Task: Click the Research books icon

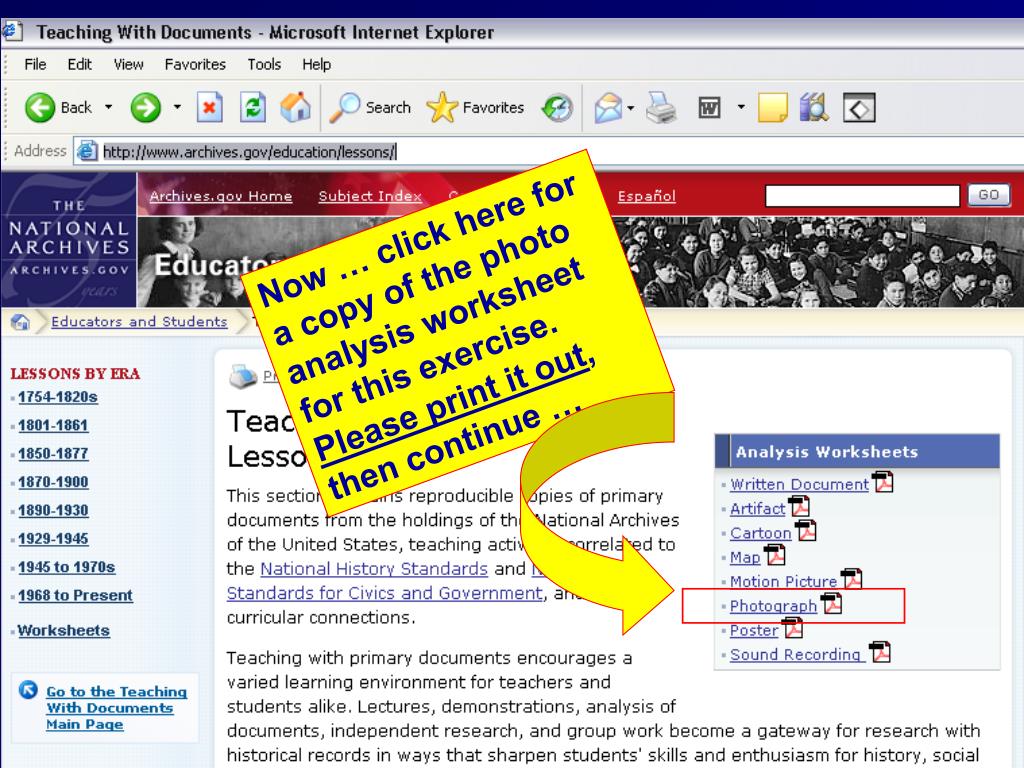Action: click(814, 108)
